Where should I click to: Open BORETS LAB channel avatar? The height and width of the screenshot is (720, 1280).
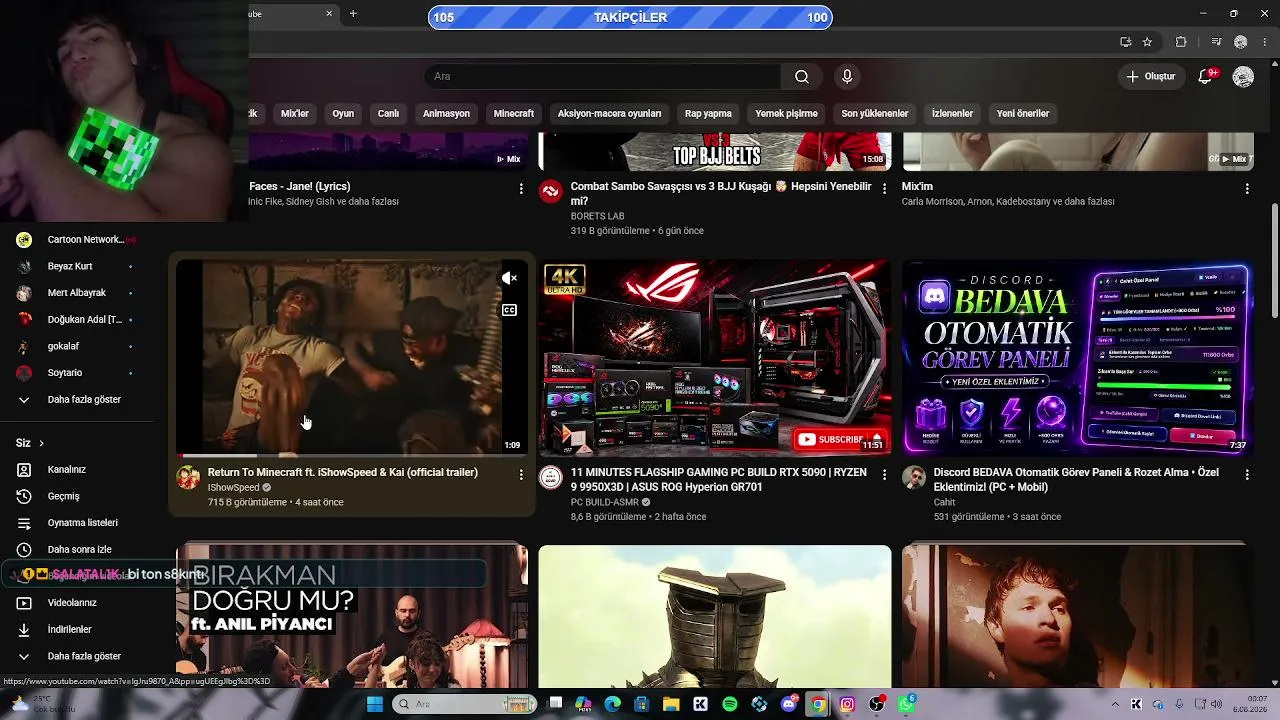[x=551, y=191]
